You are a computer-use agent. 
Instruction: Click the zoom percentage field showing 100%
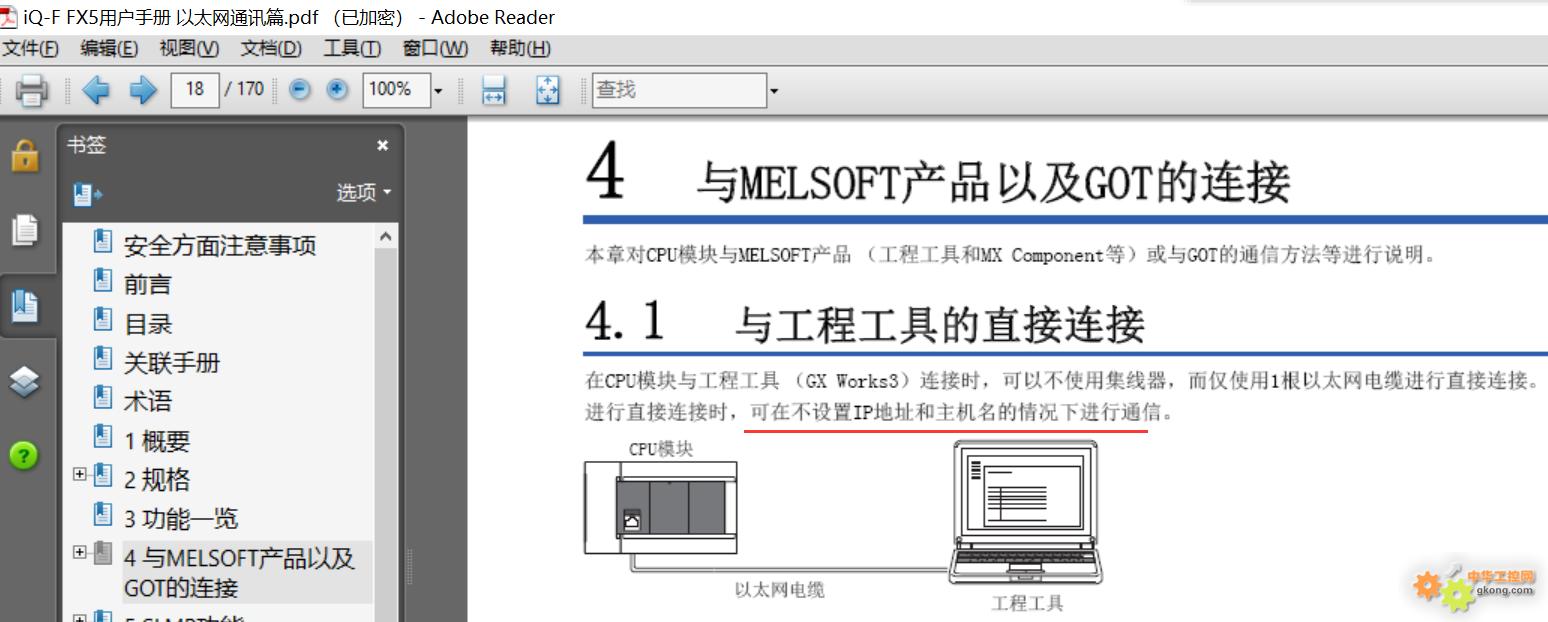point(396,90)
